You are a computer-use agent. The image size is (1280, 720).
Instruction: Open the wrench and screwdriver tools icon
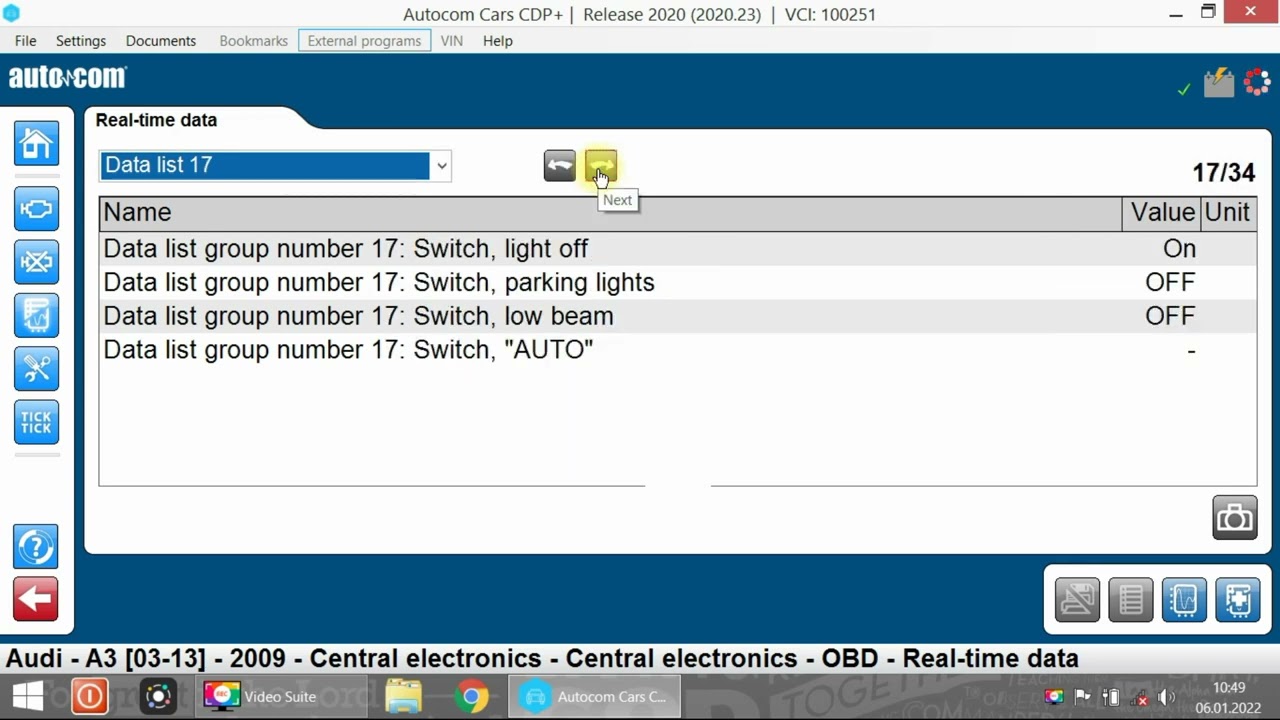coord(36,368)
